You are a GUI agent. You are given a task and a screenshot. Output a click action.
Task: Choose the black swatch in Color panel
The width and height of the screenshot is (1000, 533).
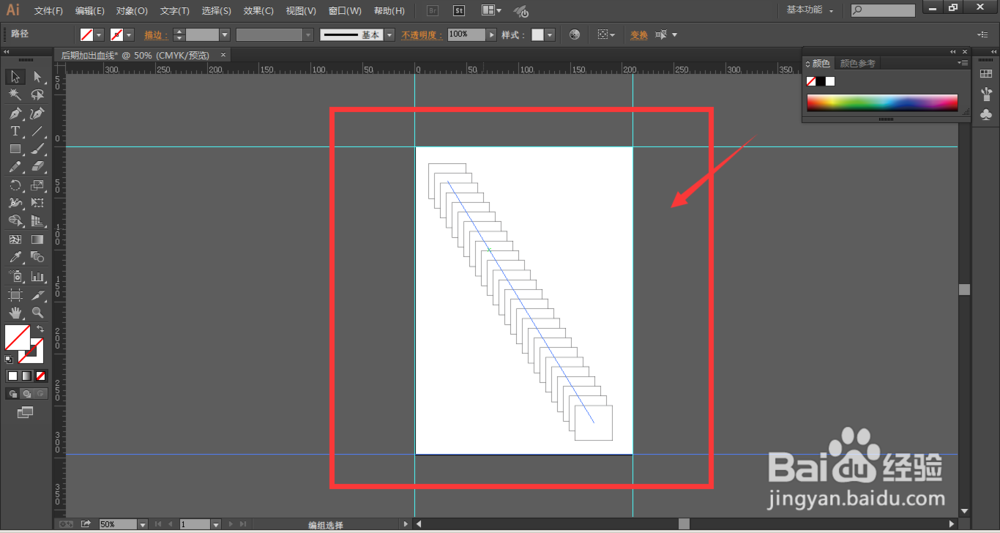point(821,82)
